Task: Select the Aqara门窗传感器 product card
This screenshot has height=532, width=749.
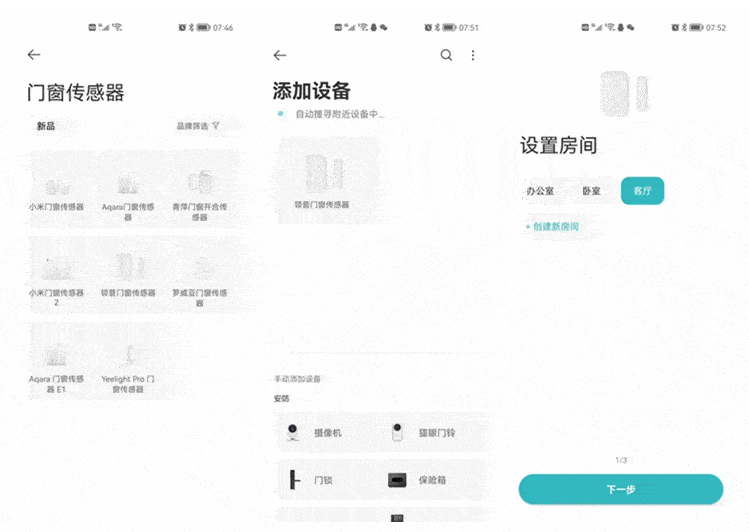Action: 128,189
